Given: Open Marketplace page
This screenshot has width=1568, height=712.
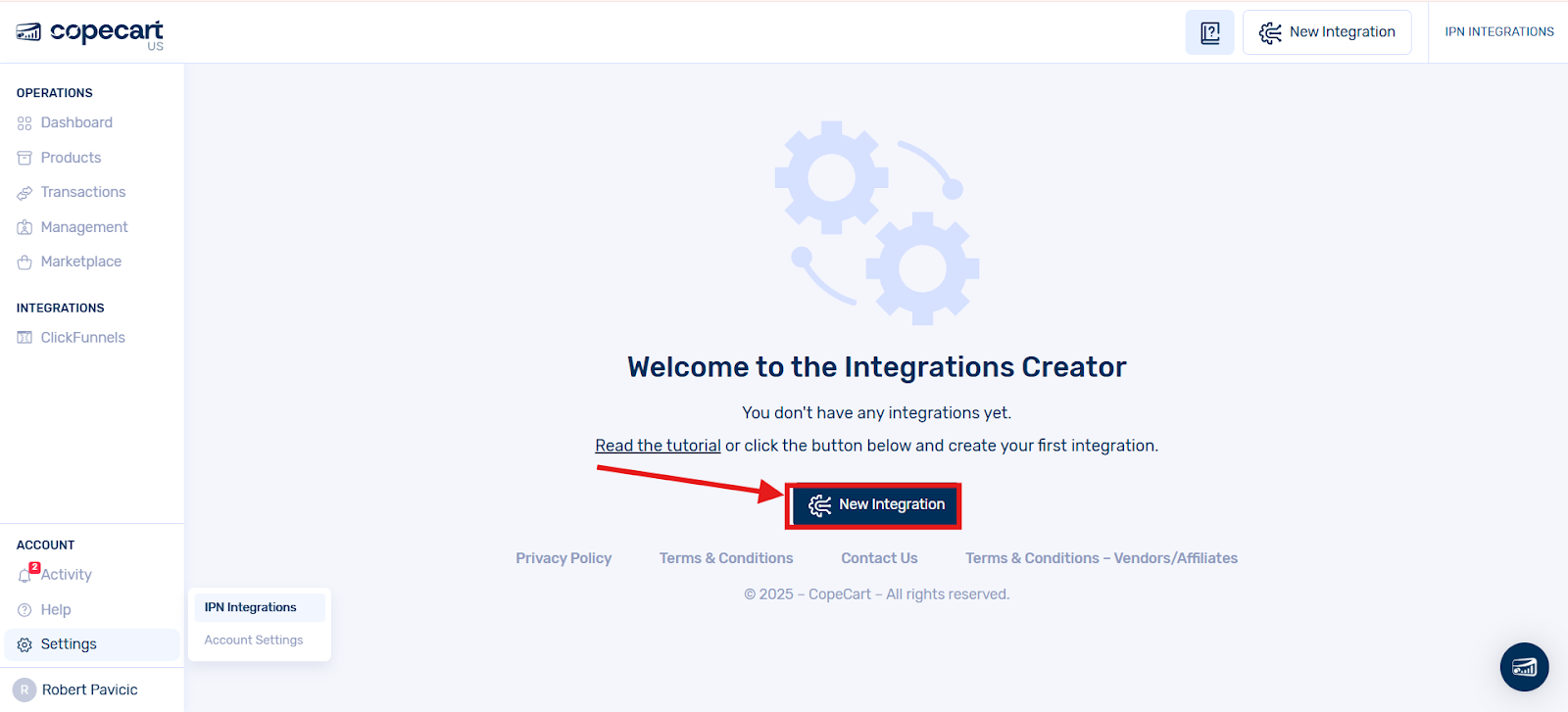Looking at the screenshot, I should pyautogui.click(x=81, y=262).
